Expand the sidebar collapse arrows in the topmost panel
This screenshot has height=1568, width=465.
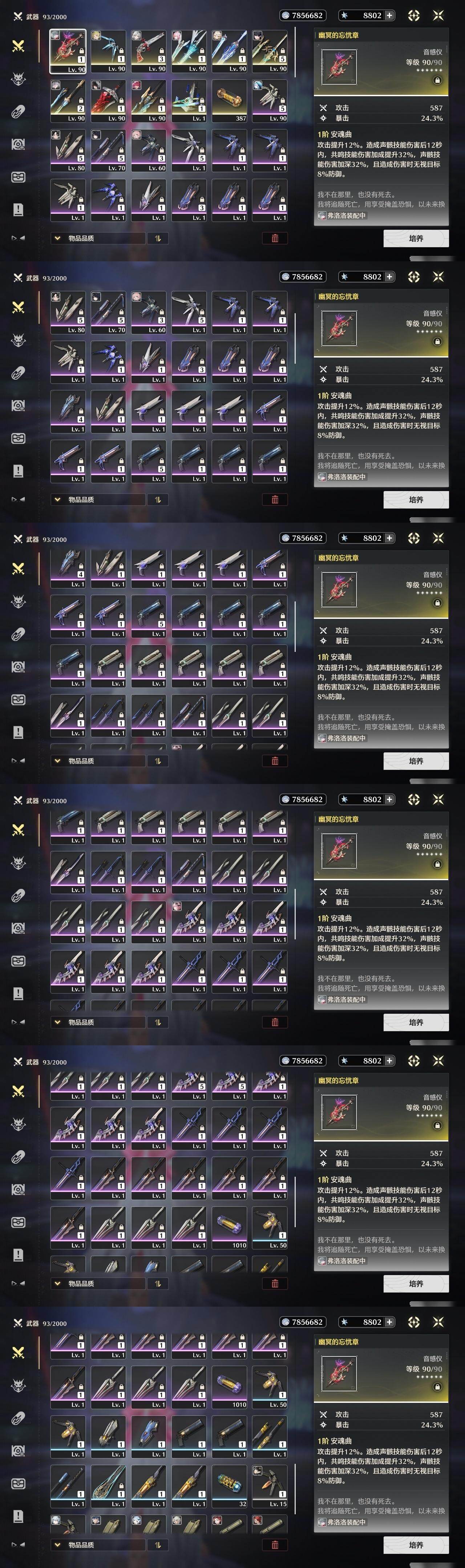click(x=18, y=238)
